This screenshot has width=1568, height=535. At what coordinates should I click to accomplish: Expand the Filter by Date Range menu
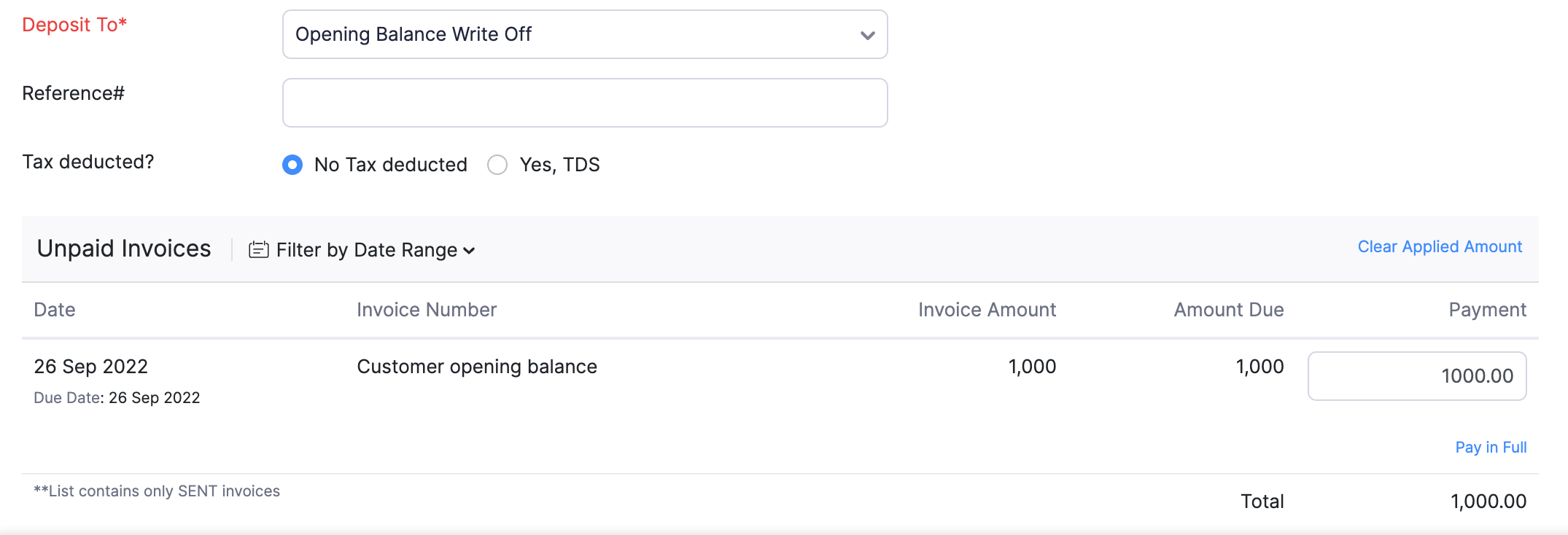click(x=367, y=250)
